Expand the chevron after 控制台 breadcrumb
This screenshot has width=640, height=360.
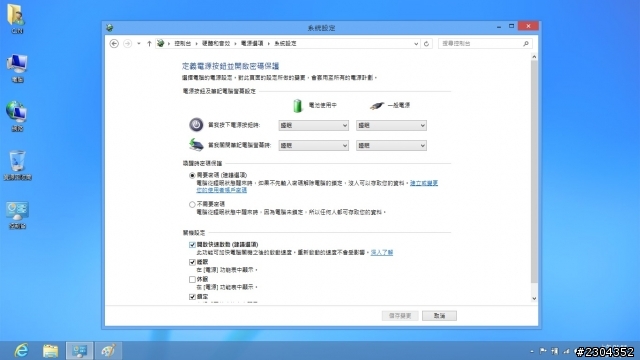[196, 43]
